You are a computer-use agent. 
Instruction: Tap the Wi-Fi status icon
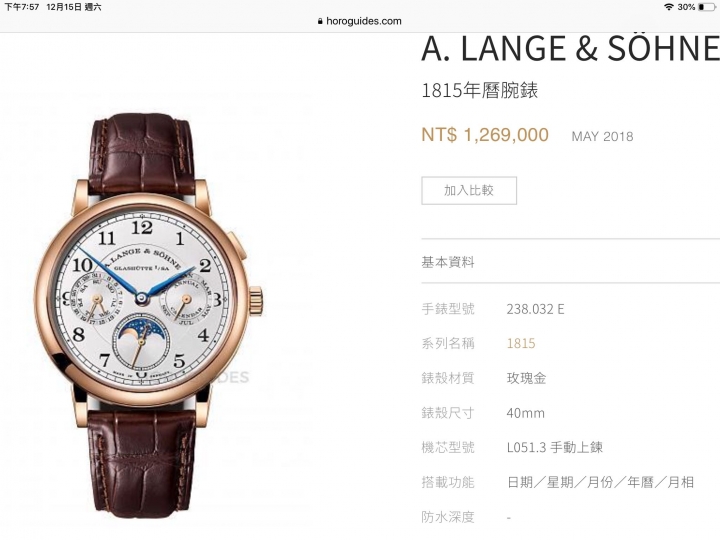[x=669, y=7]
